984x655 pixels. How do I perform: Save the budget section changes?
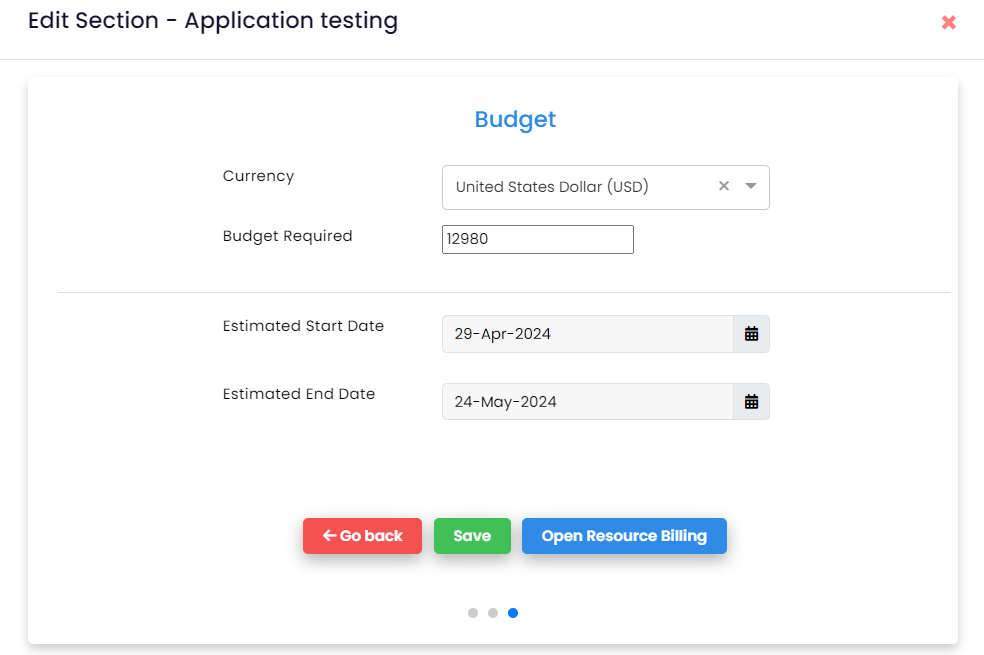(x=472, y=536)
